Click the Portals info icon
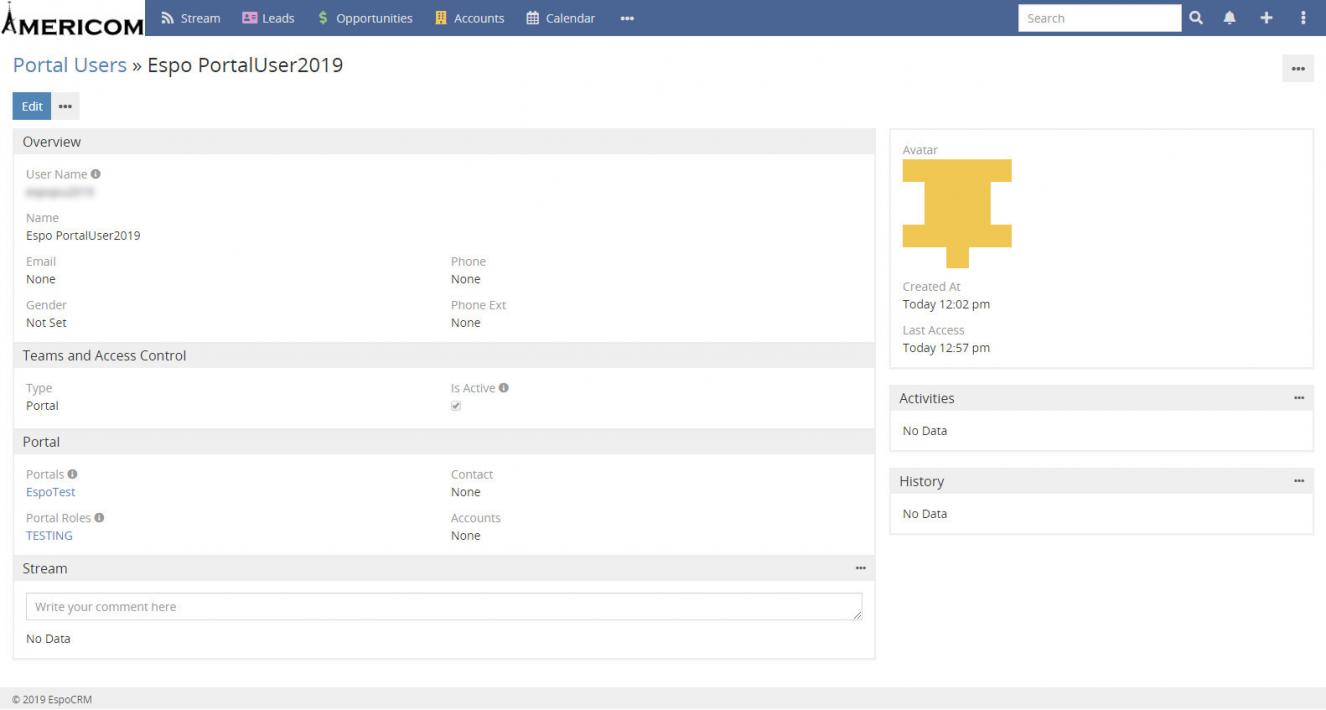The height and width of the screenshot is (710, 1326). point(72,474)
